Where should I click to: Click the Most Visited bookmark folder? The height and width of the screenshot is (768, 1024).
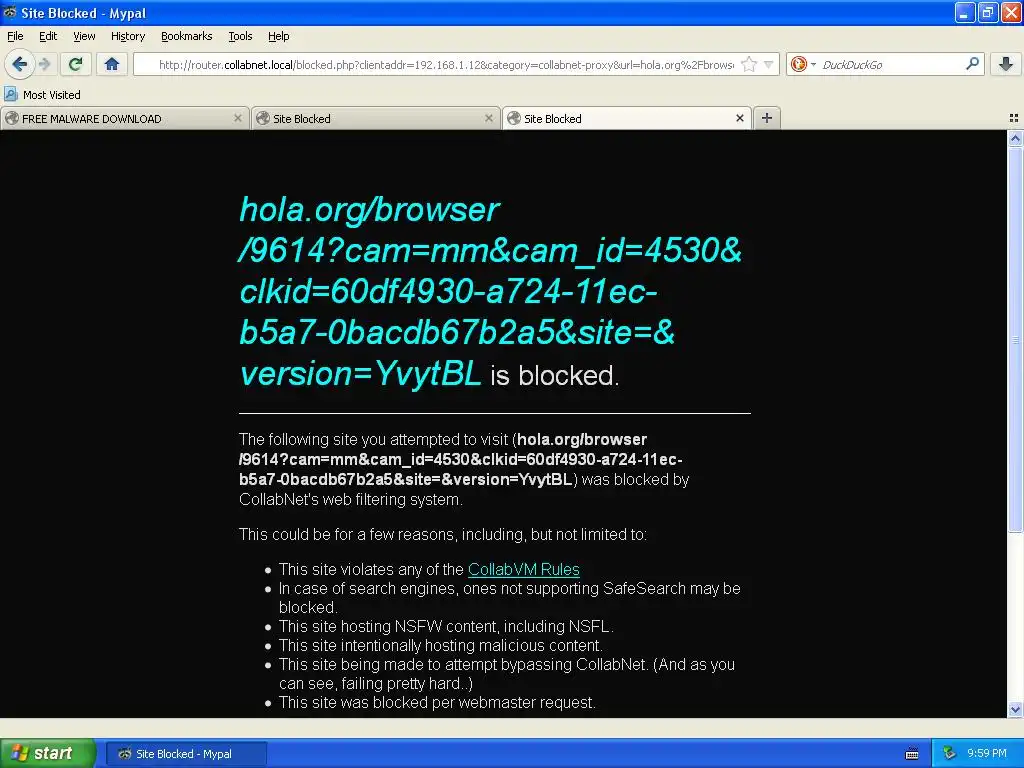42,95
